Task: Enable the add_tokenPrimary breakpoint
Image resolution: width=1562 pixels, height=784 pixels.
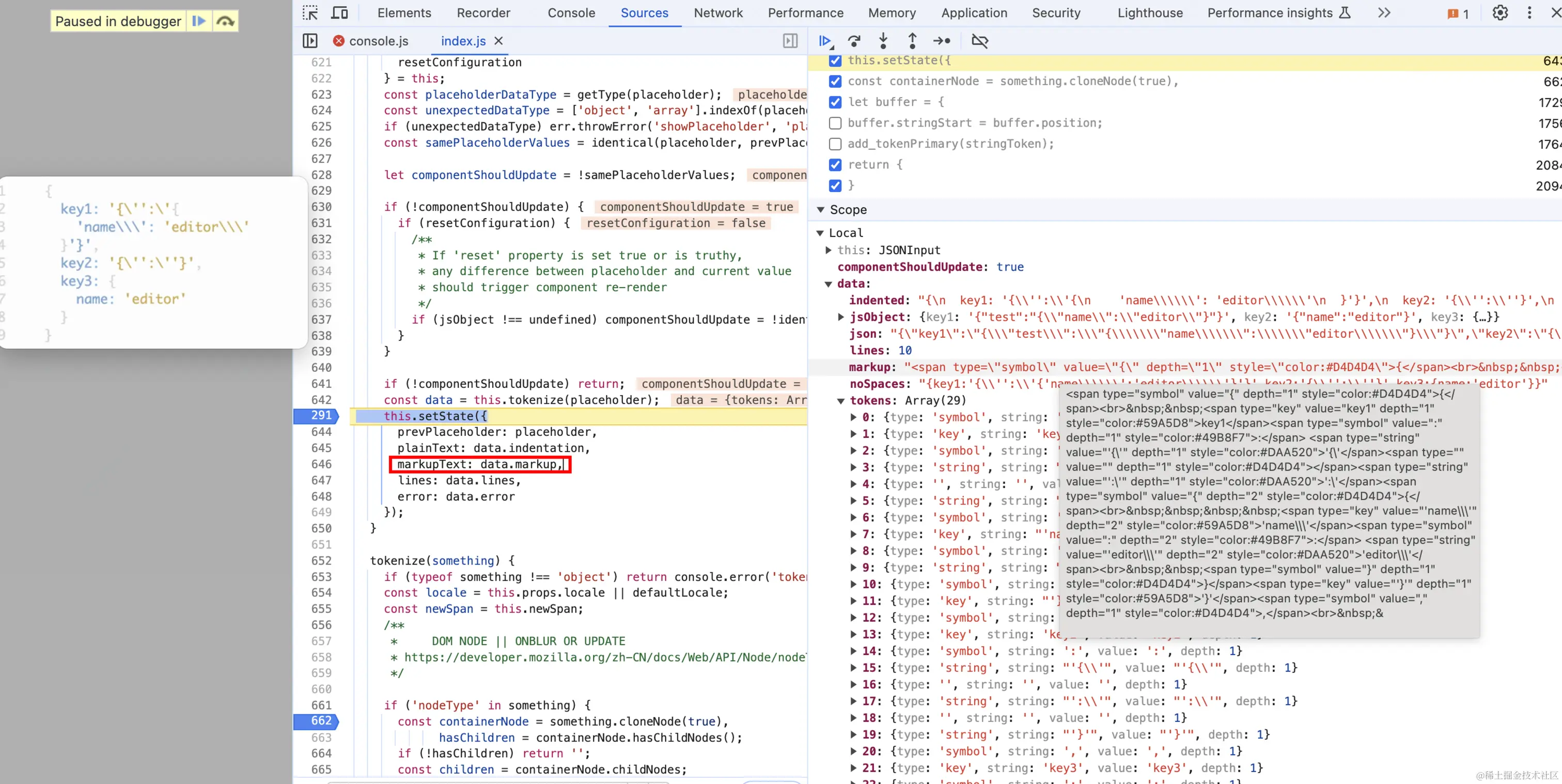Action: (835, 144)
